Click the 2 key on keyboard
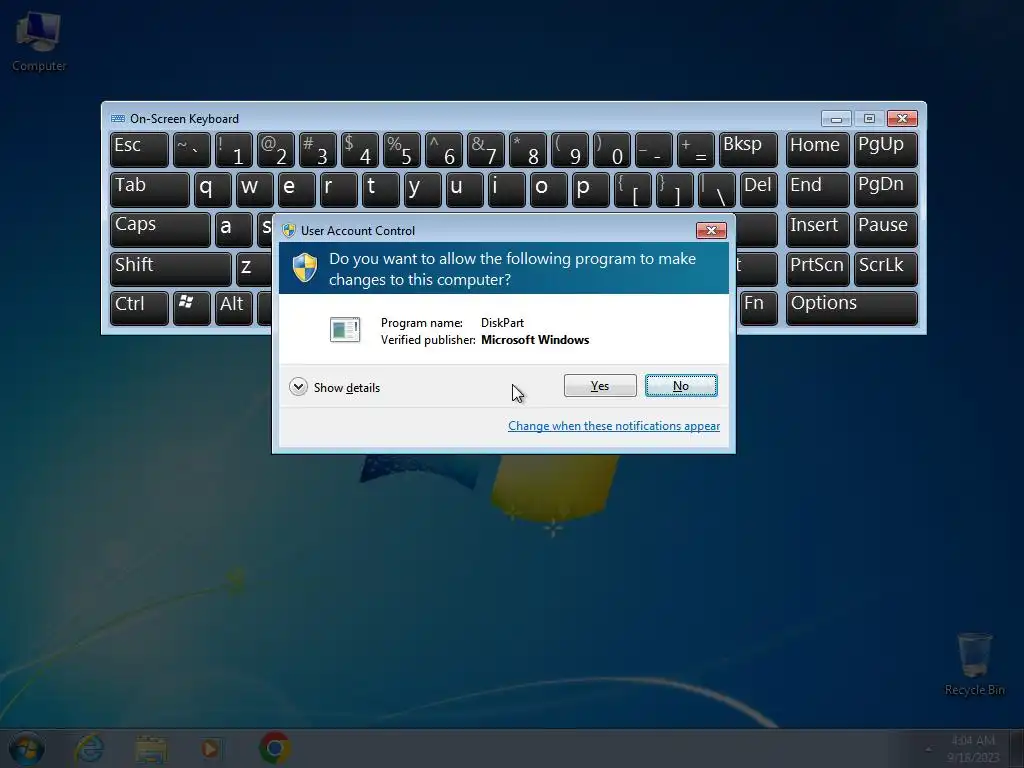Viewport: 1024px width, 768px height. [x=276, y=150]
